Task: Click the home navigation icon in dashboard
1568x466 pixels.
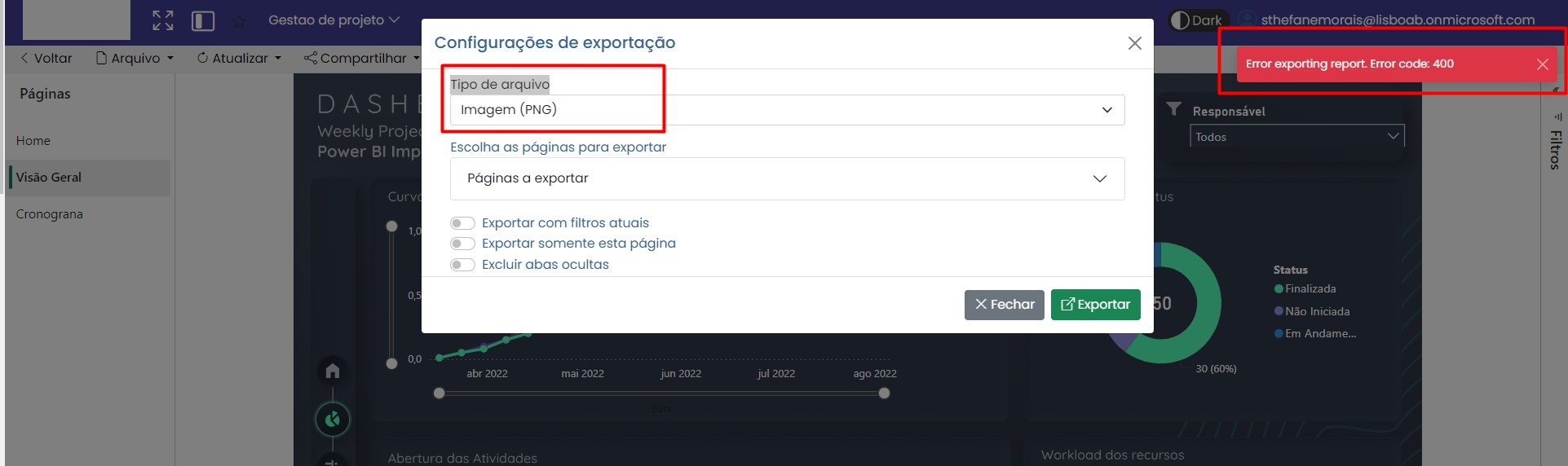Action: click(333, 371)
